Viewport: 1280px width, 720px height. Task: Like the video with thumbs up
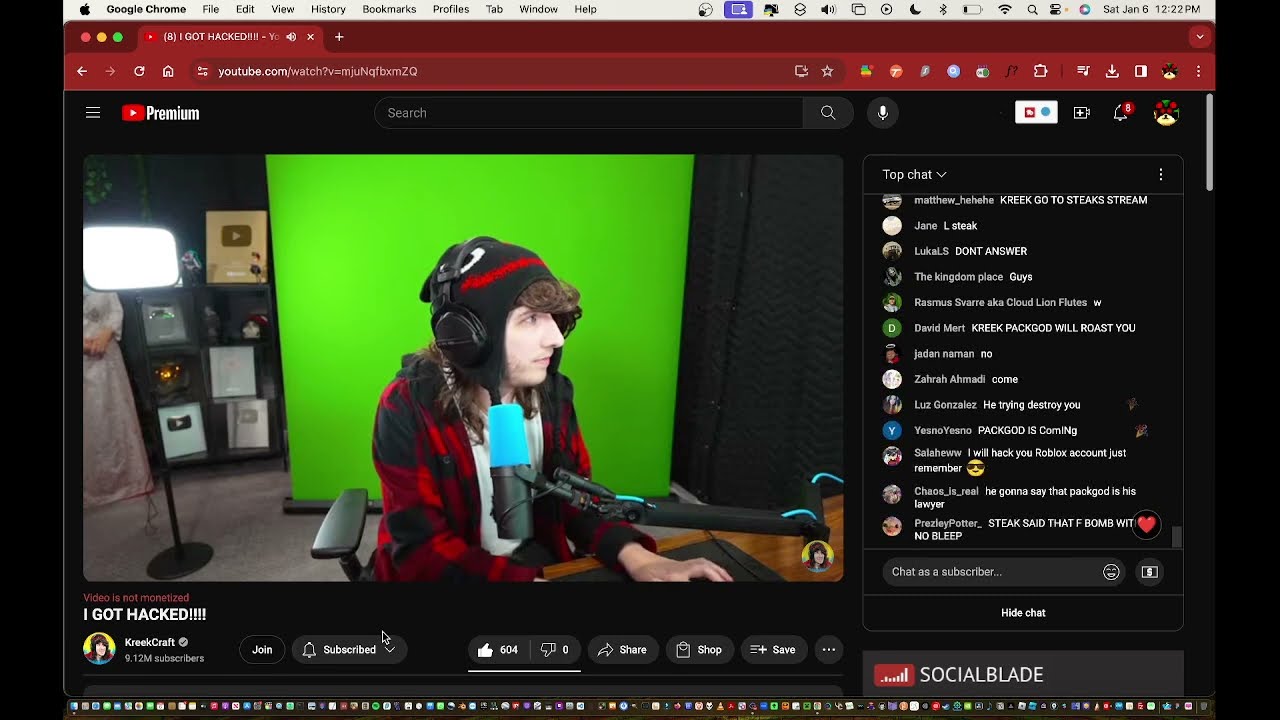pyautogui.click(x=498, y=650)
